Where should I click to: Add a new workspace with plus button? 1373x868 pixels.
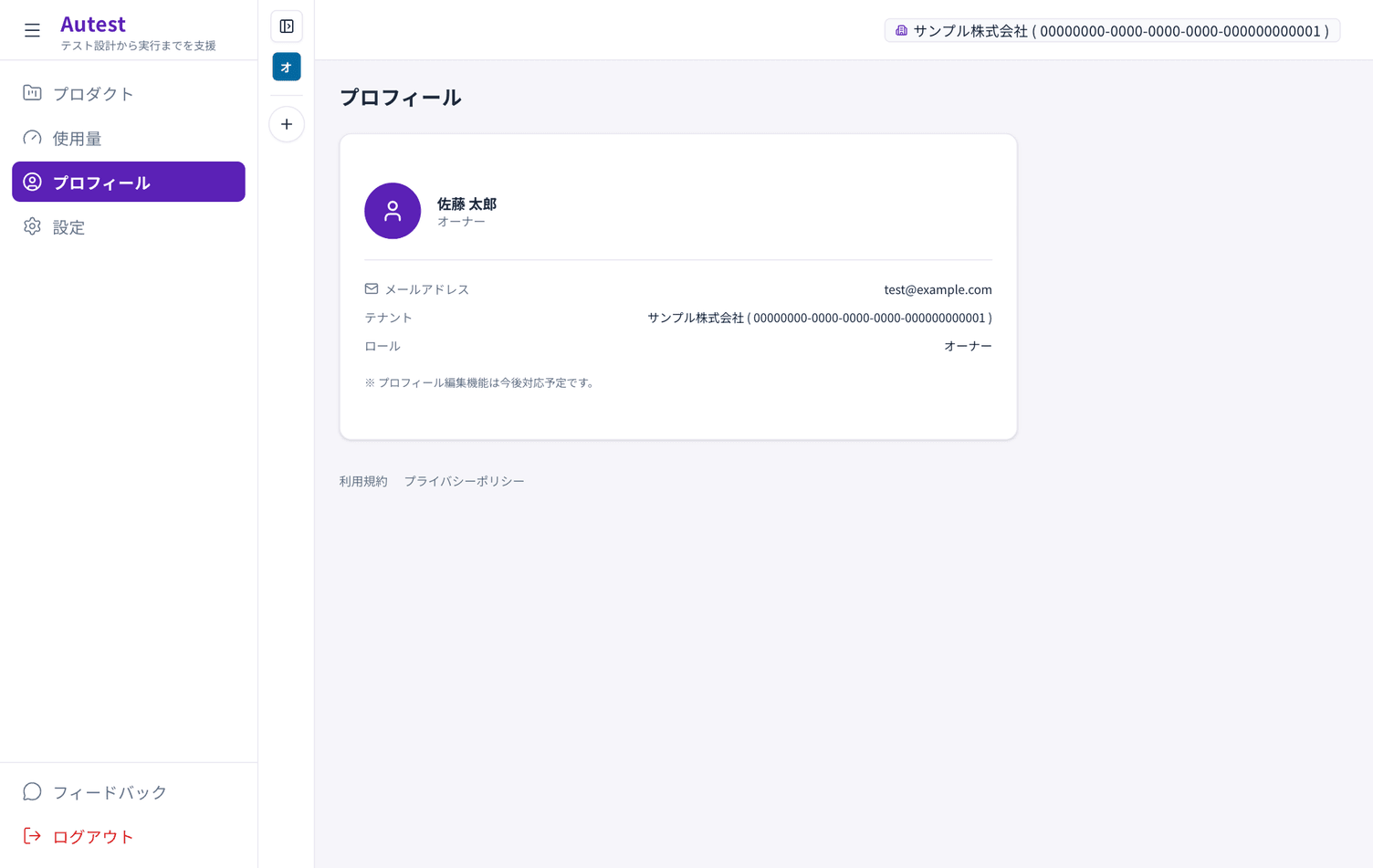pyautogui.click(x=287, y=124)
